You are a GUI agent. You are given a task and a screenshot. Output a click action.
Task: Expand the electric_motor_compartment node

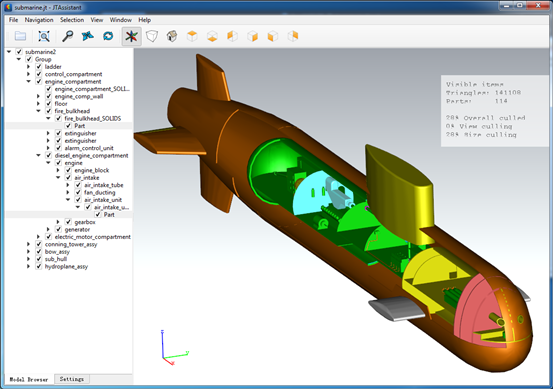point(39,237)
